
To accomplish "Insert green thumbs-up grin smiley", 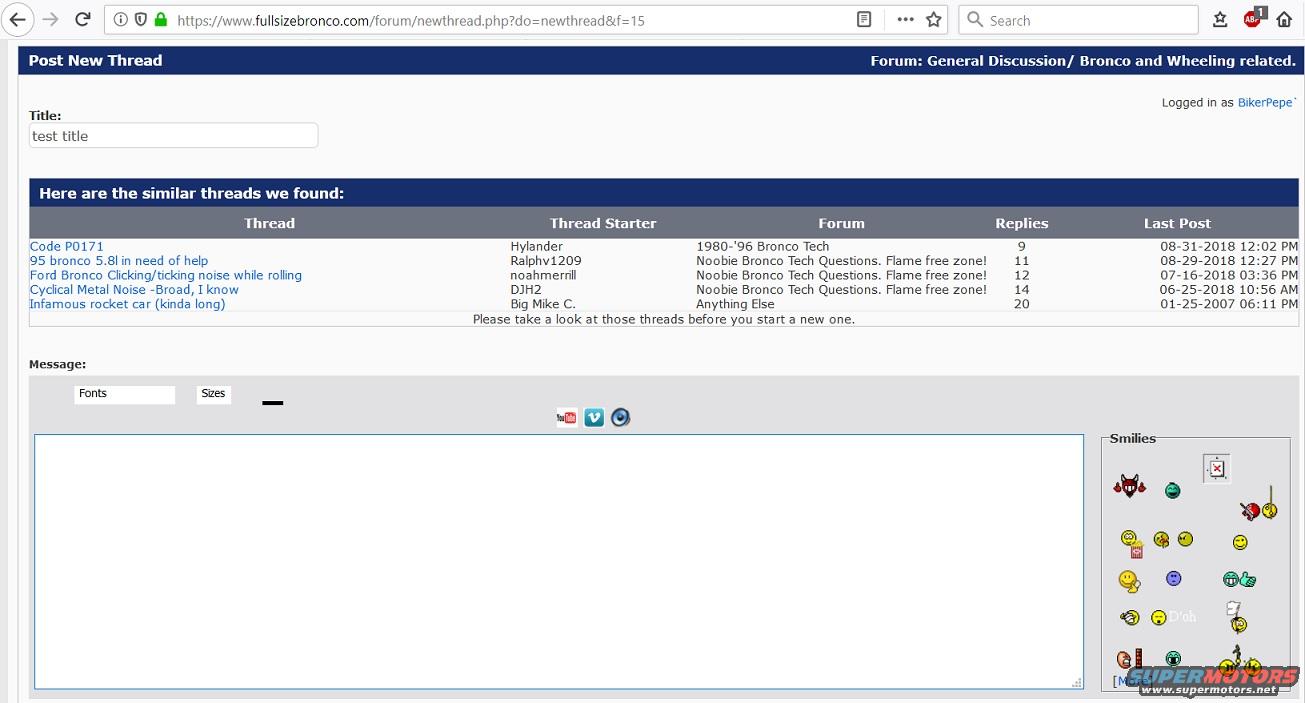I will [1239, 579].
